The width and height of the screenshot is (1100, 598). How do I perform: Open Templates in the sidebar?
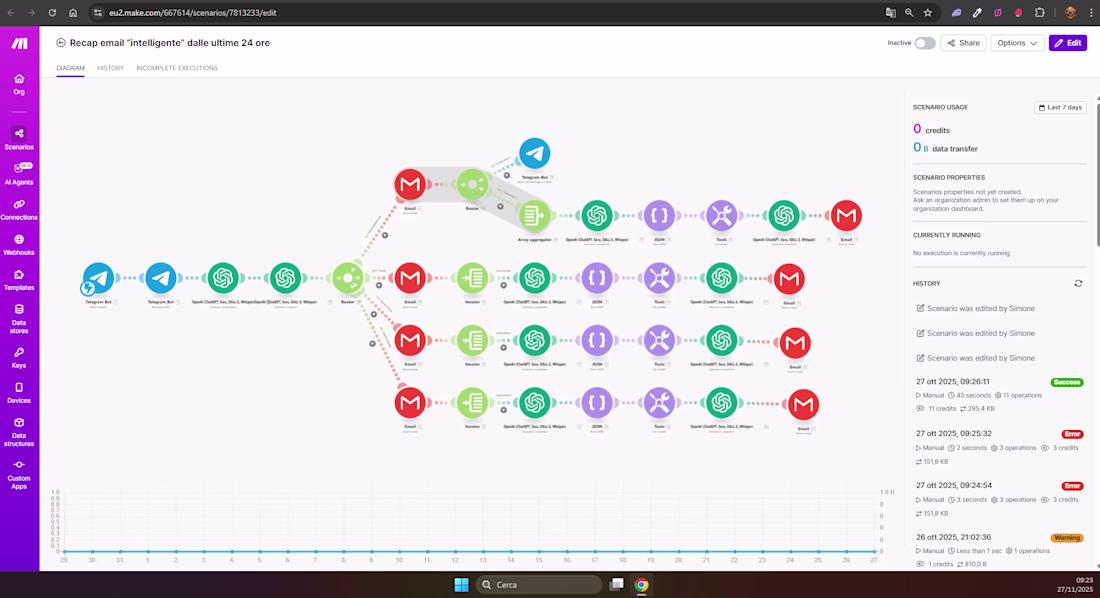click(19, 280)
